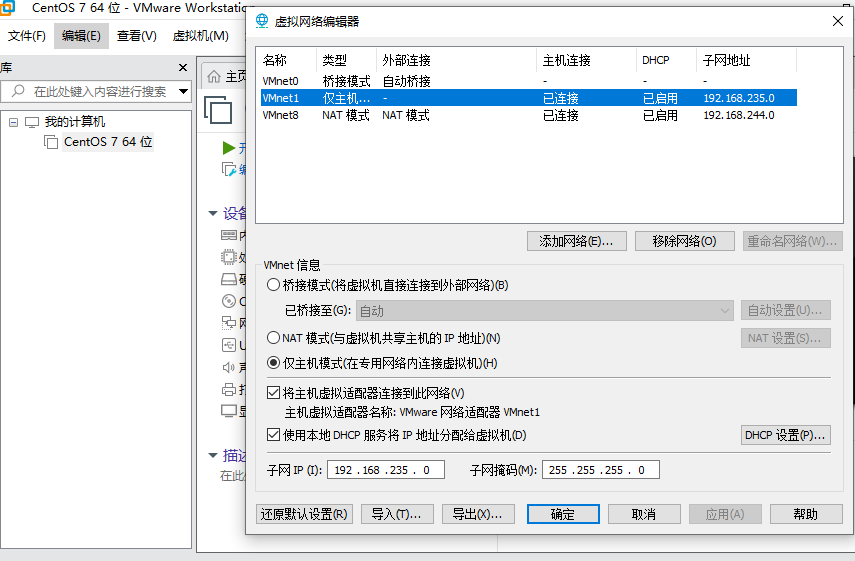Screen dimensions: 855x561
Task: Select the VMnet8 row in network list
Action: click(x=528, y=115)
